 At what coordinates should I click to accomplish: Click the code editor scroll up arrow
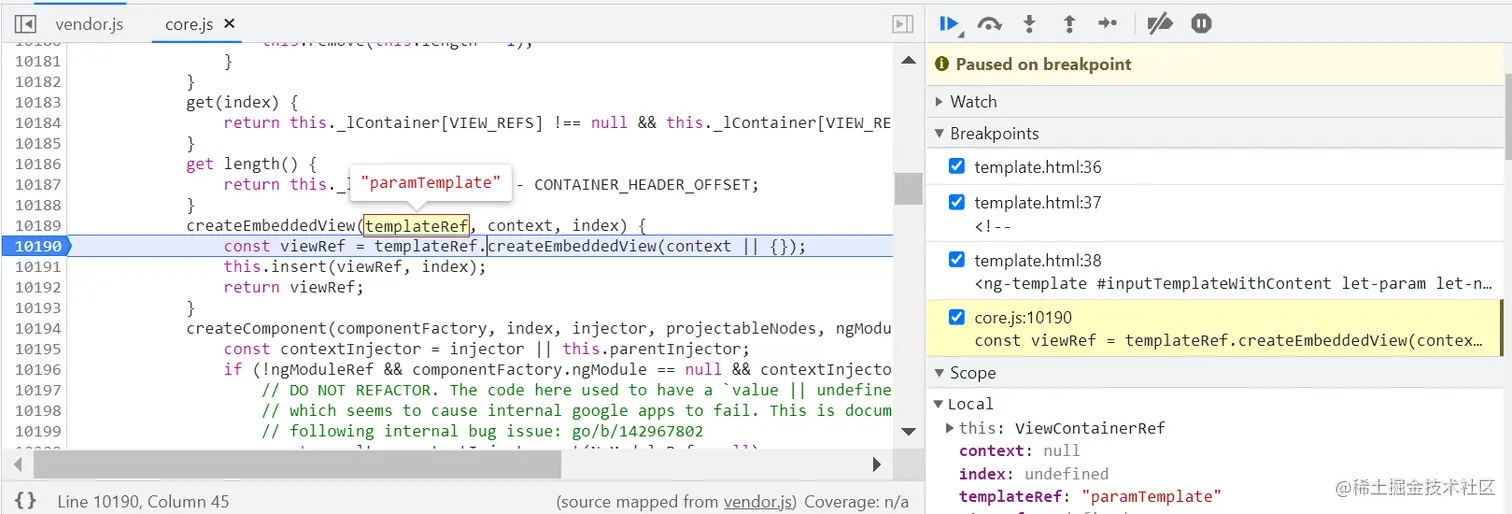click(x=908, y=60)
